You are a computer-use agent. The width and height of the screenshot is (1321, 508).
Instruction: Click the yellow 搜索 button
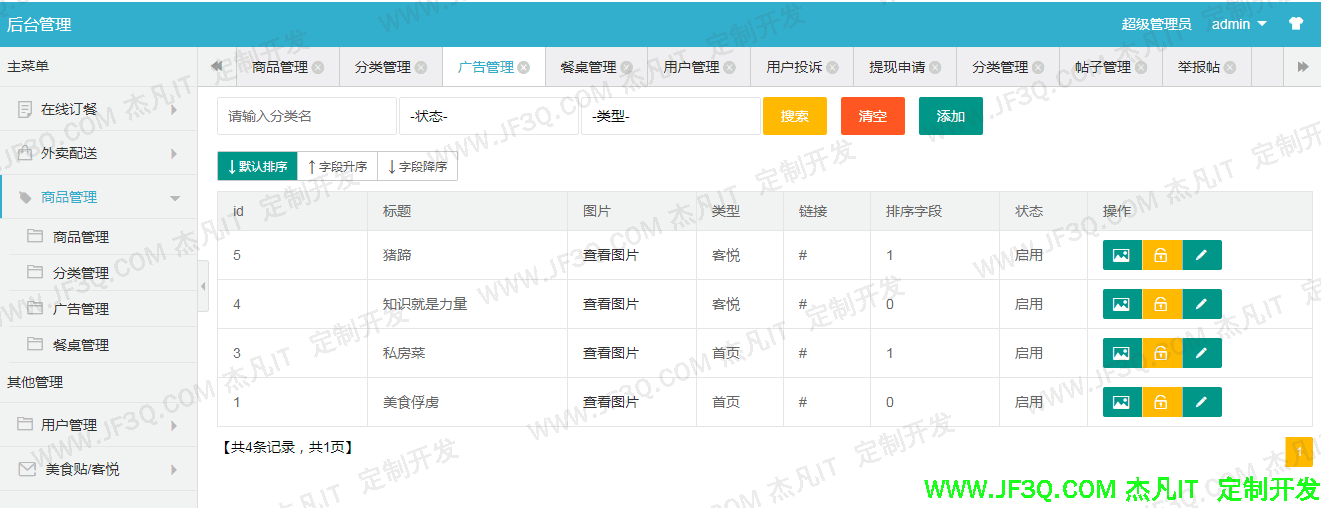[x=795, y=116]
